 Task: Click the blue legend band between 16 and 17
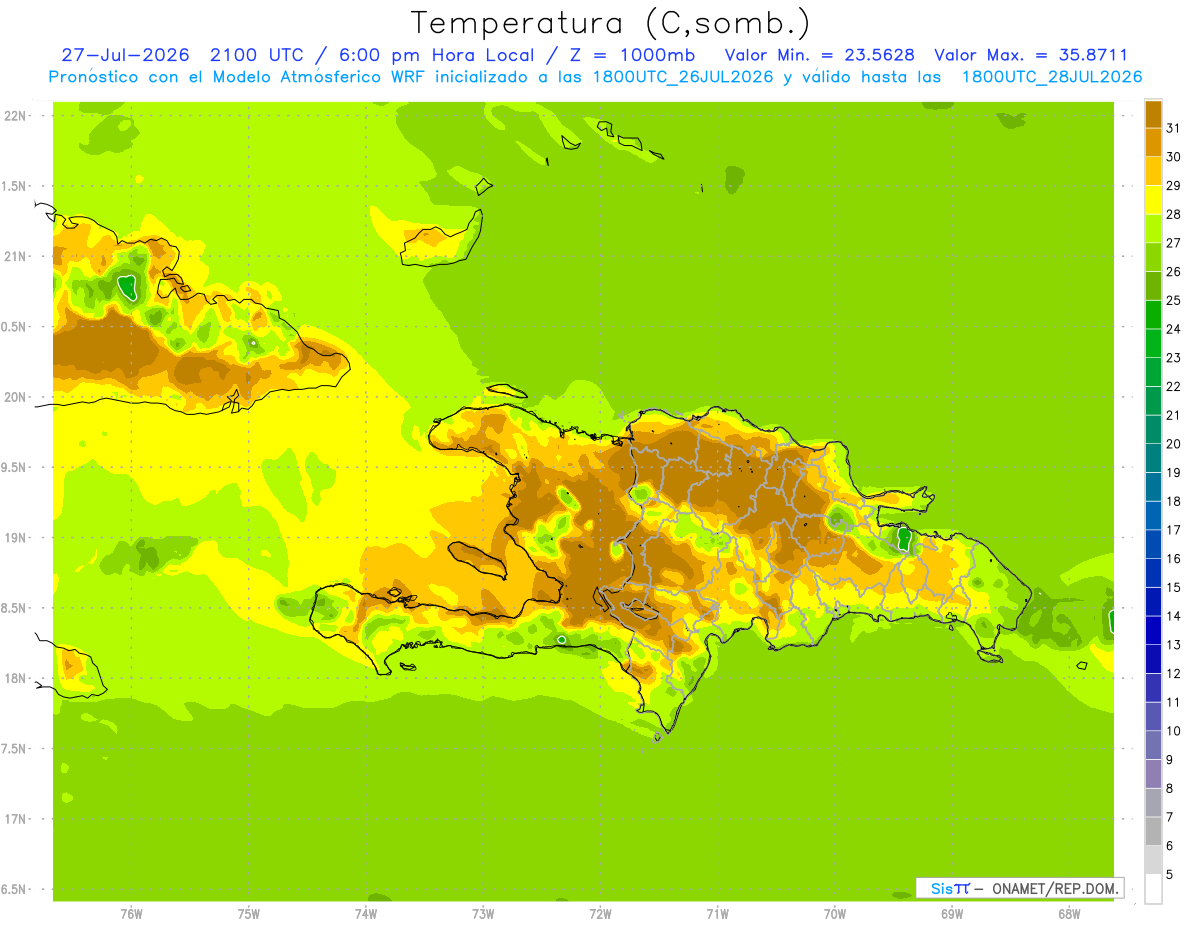coord(1153,544)
